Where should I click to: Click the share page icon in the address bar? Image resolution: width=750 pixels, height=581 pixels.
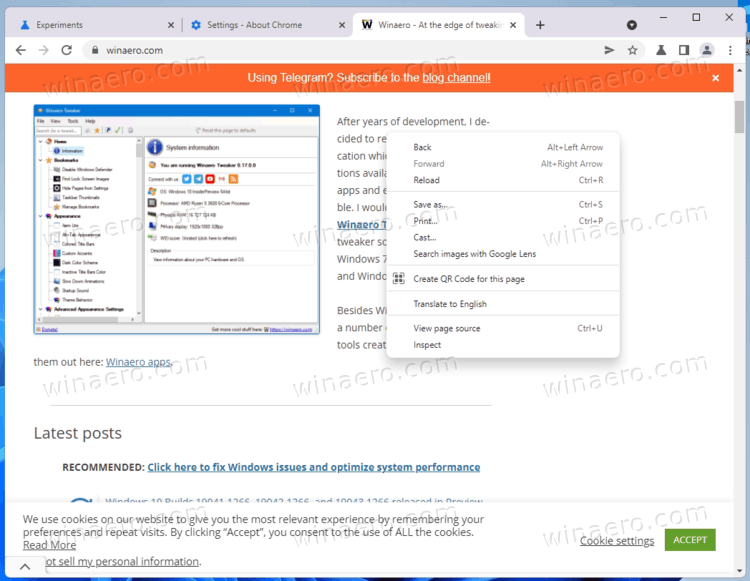tap(609, 50)
